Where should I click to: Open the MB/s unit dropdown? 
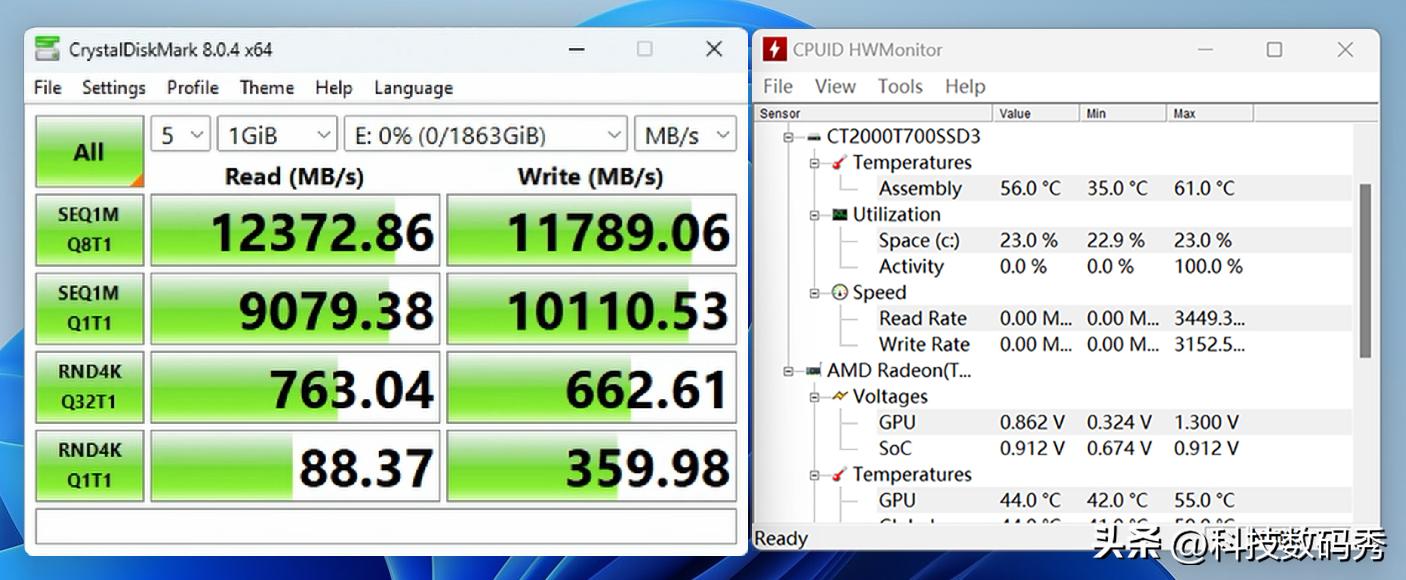685,133
